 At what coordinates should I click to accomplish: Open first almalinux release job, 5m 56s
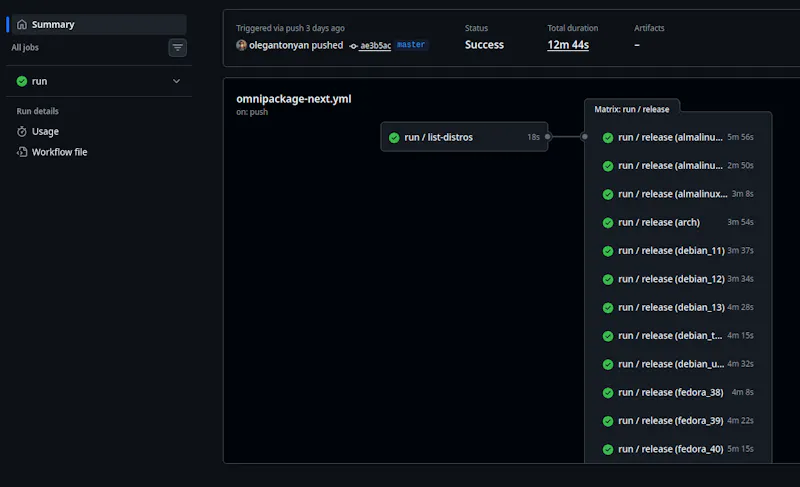coord(678,137)
